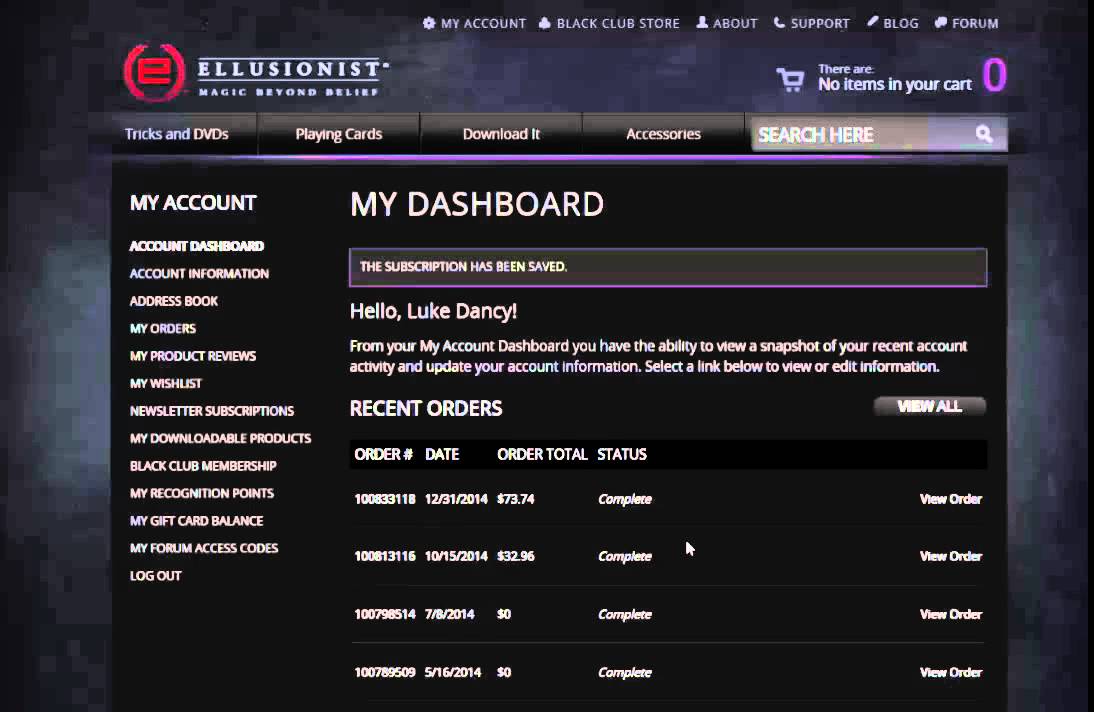View Order for order 100789509
The height and width of the screenshot is (712, 1094).
[950, 672]
